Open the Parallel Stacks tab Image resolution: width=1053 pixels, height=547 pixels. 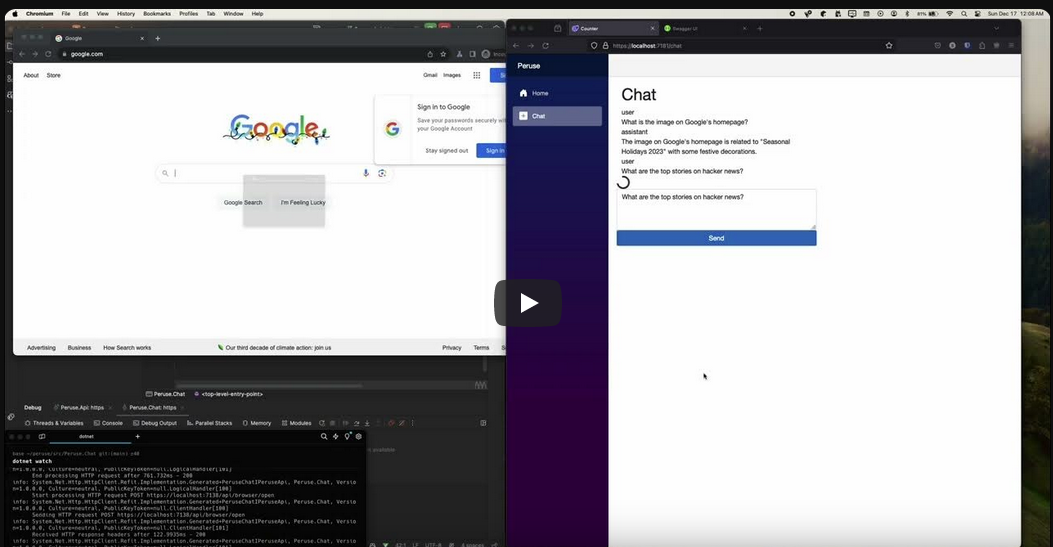210,424
